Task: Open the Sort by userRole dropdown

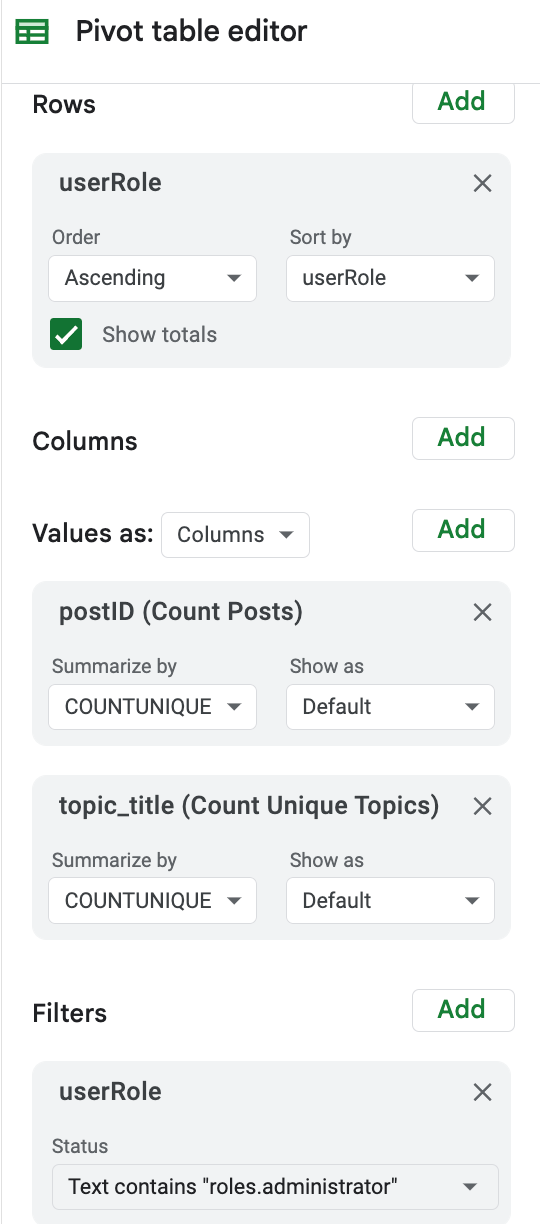Action: pyautogui.click(x=390, y=278)
